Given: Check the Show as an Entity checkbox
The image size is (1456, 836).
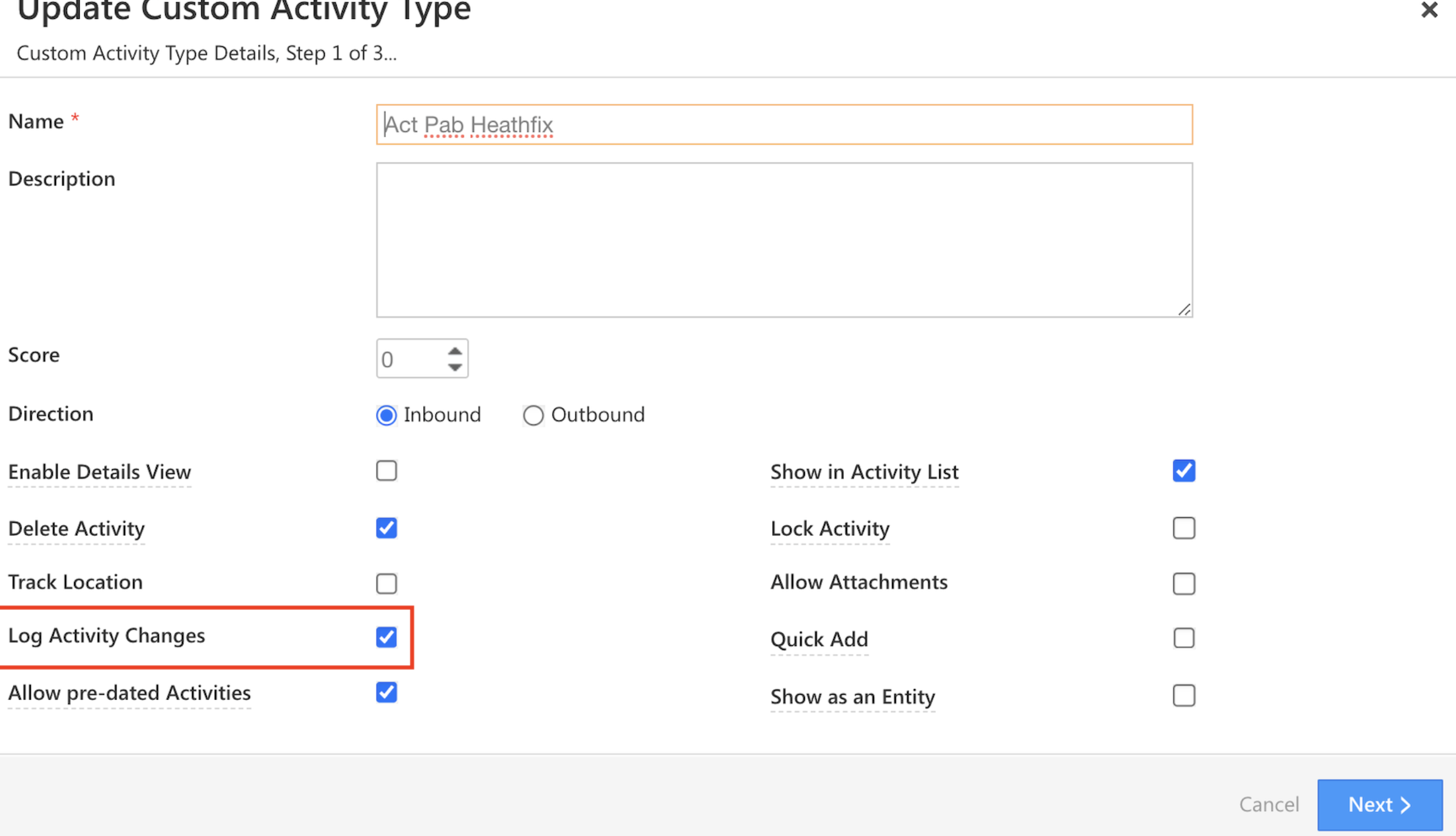Looking at the screenshot, I should click(x=1184, y=696).
